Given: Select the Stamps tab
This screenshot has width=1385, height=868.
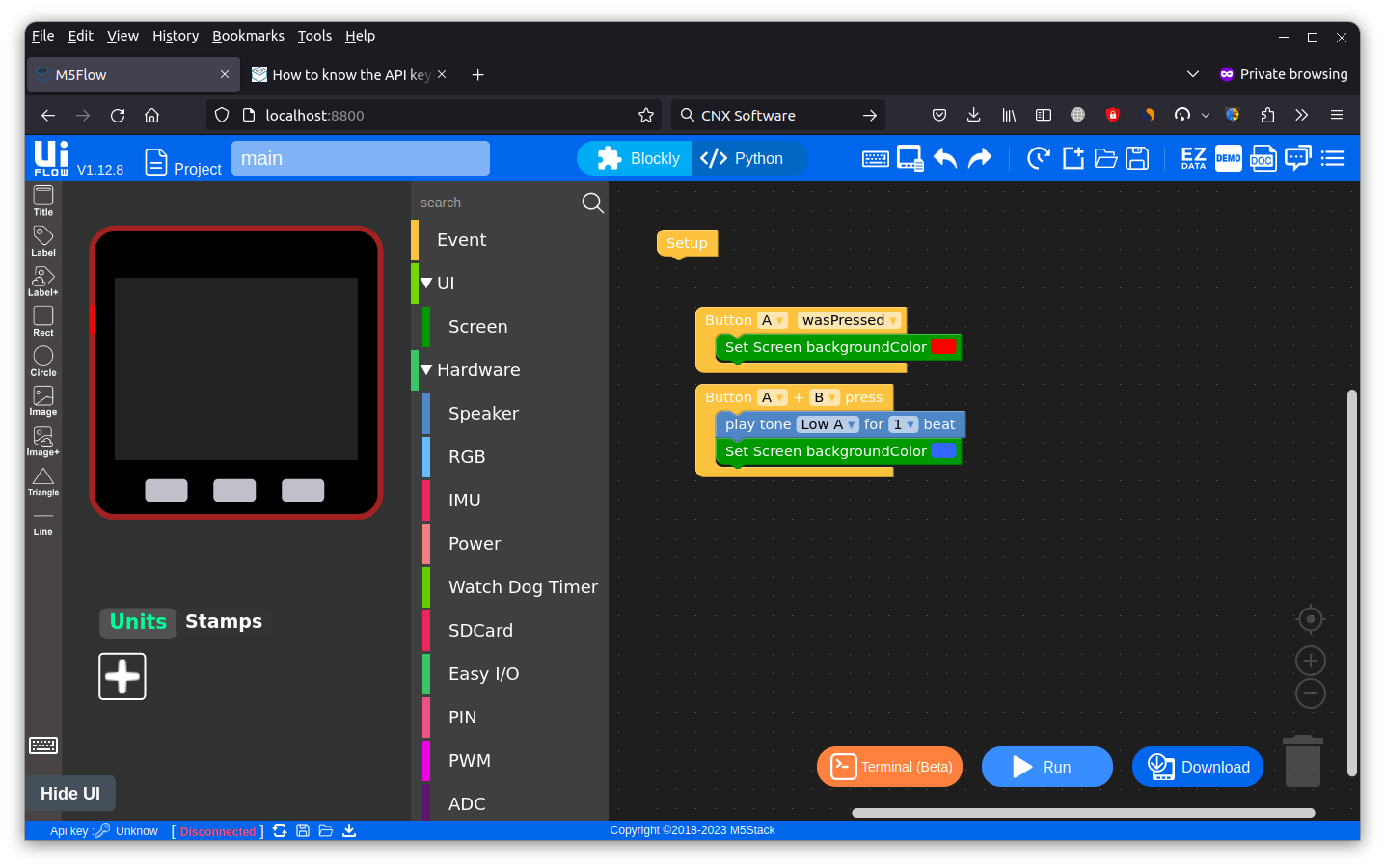Looking at the screenshot, I should [224, 622].
